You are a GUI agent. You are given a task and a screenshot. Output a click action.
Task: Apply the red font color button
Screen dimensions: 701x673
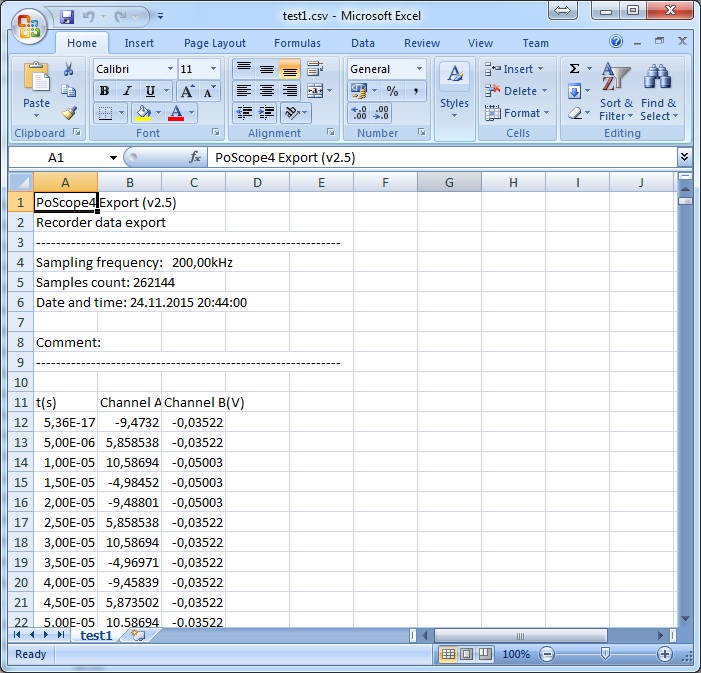point(177,113)
